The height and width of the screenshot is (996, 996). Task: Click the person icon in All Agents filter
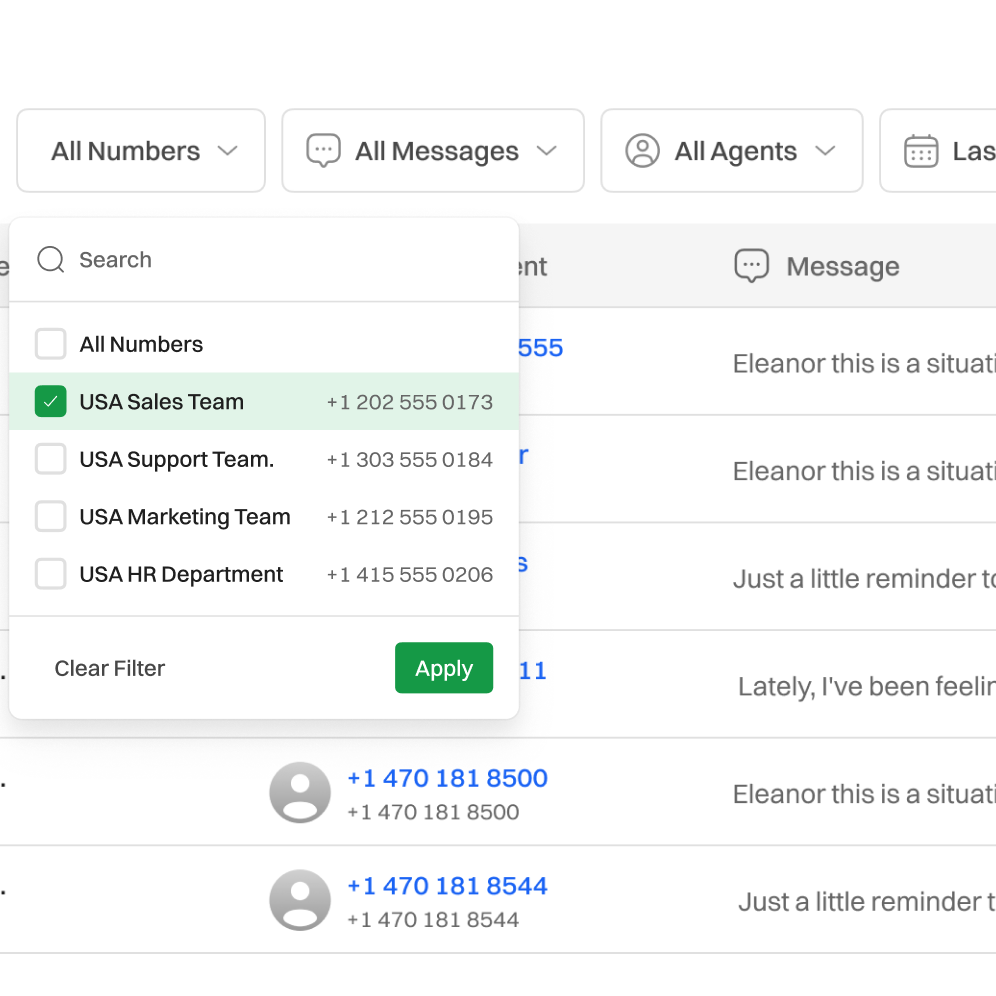(x=642, y=151)
